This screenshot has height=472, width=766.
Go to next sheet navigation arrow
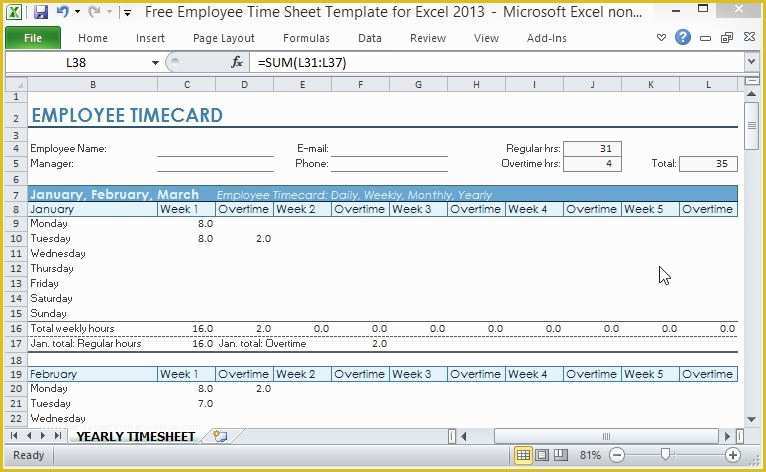coord(43,436)
